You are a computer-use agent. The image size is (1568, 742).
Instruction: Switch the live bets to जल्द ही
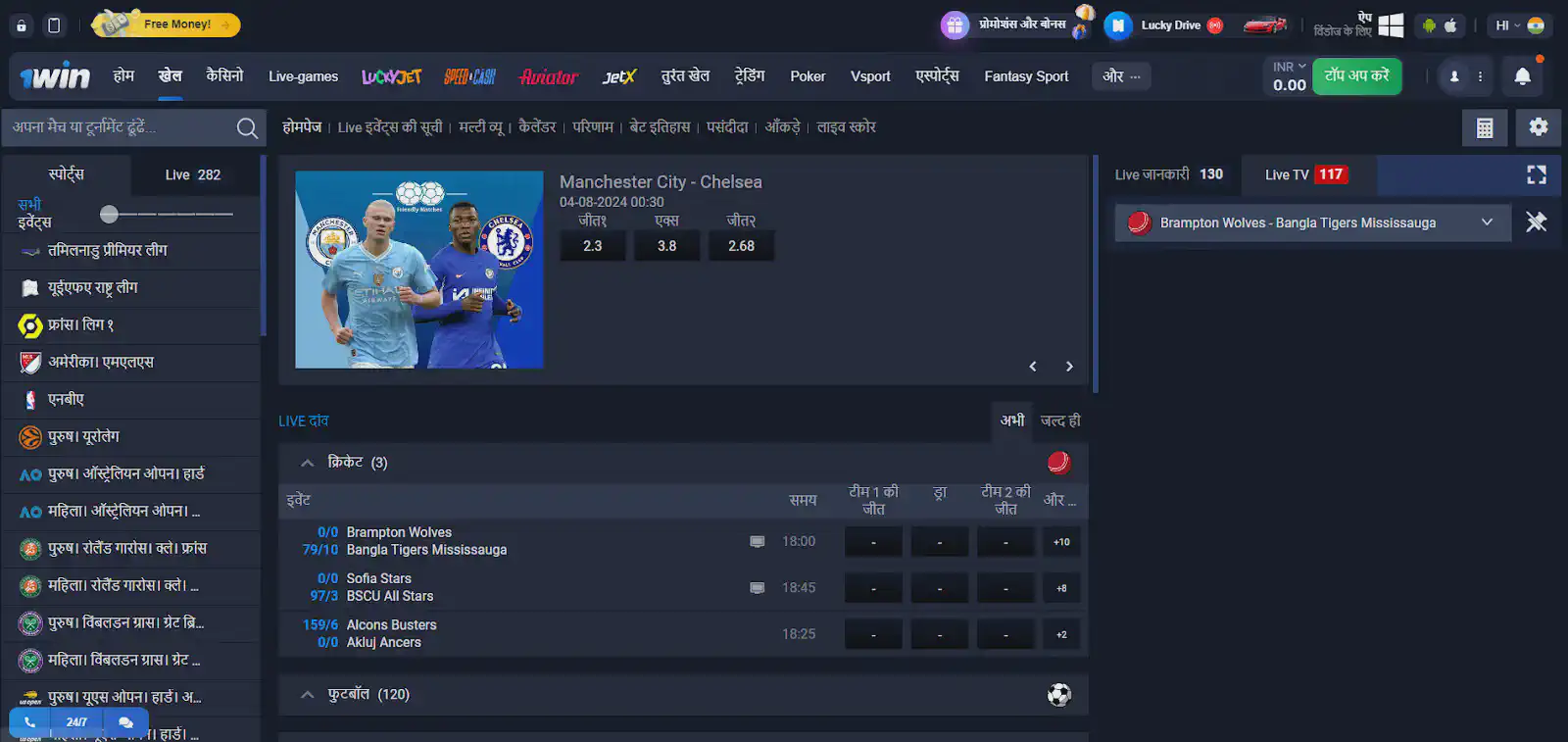pos(1060,420)
